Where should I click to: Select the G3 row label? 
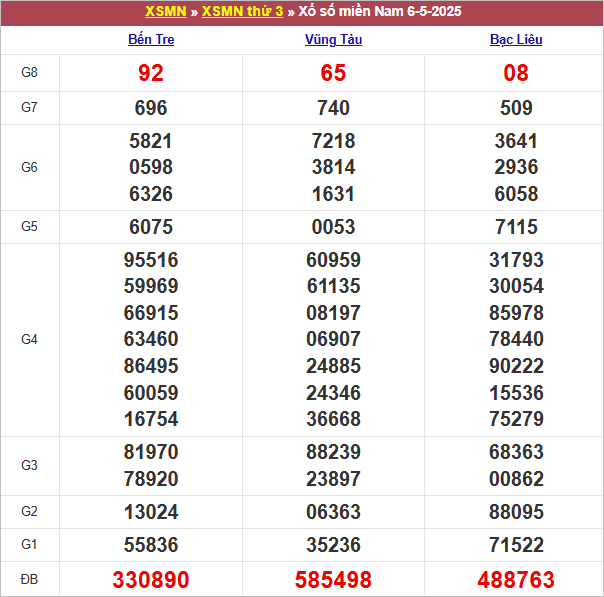29,465
